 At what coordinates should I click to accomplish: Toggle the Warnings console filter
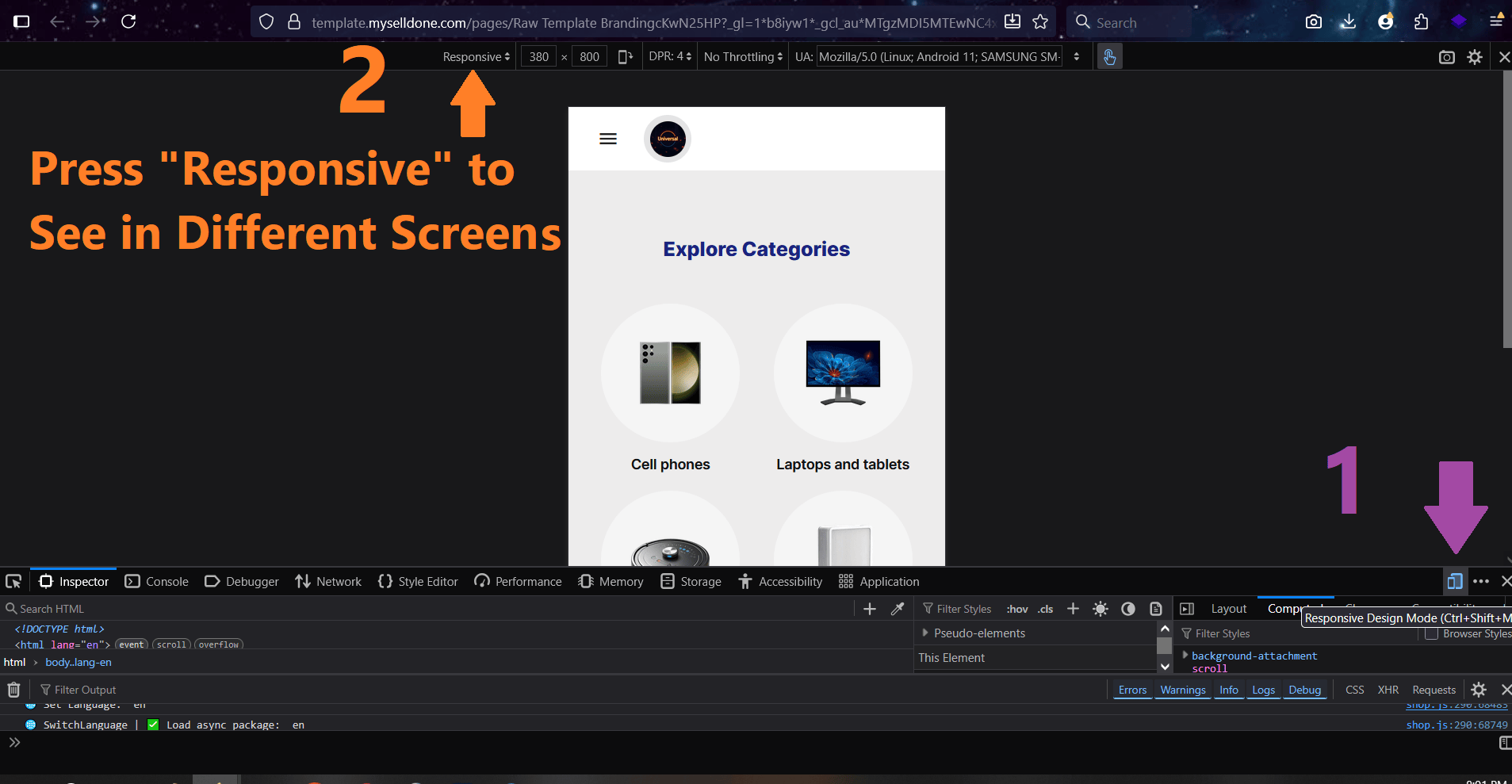click(x=1183, y=690)
